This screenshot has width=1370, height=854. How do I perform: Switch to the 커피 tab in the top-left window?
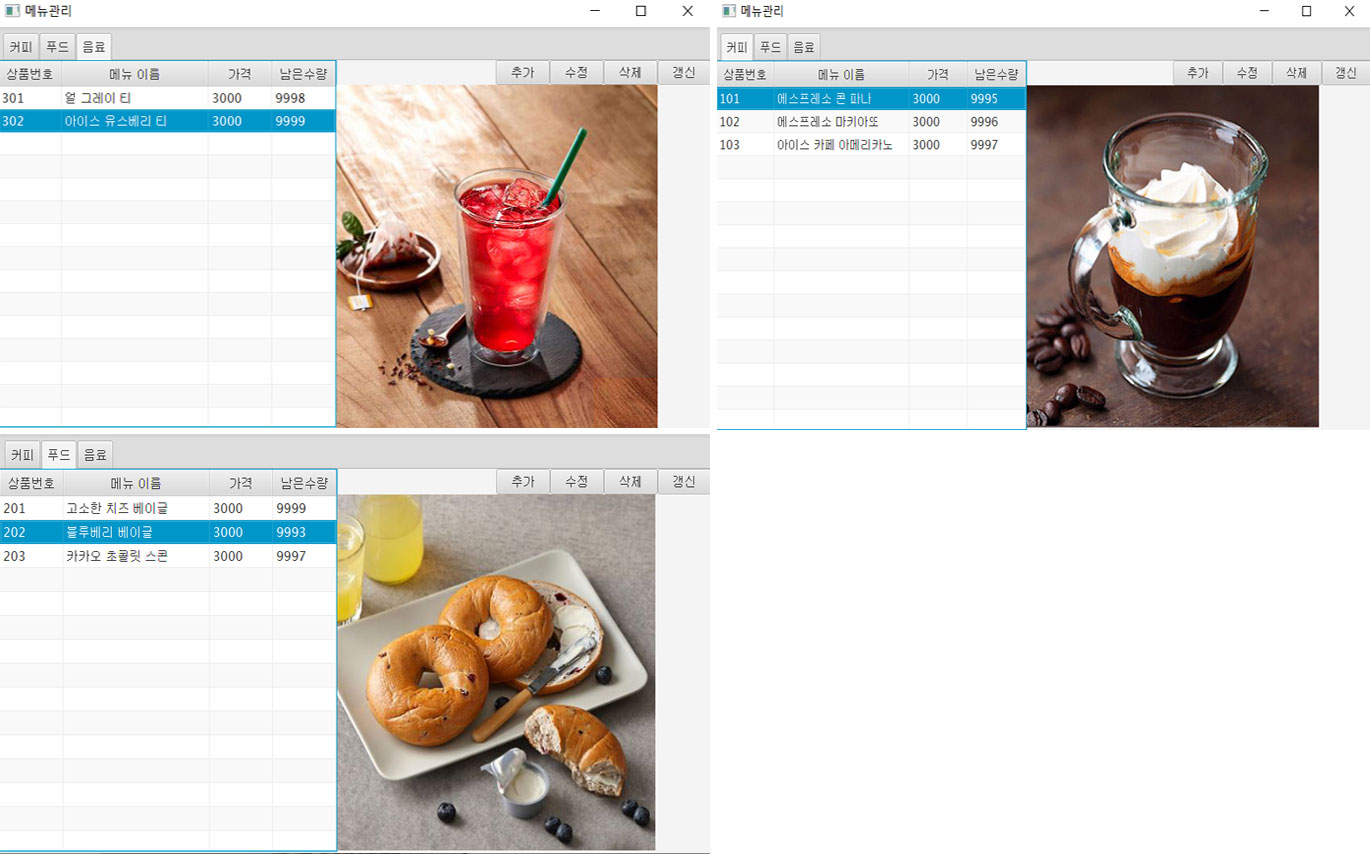(21, 45)
